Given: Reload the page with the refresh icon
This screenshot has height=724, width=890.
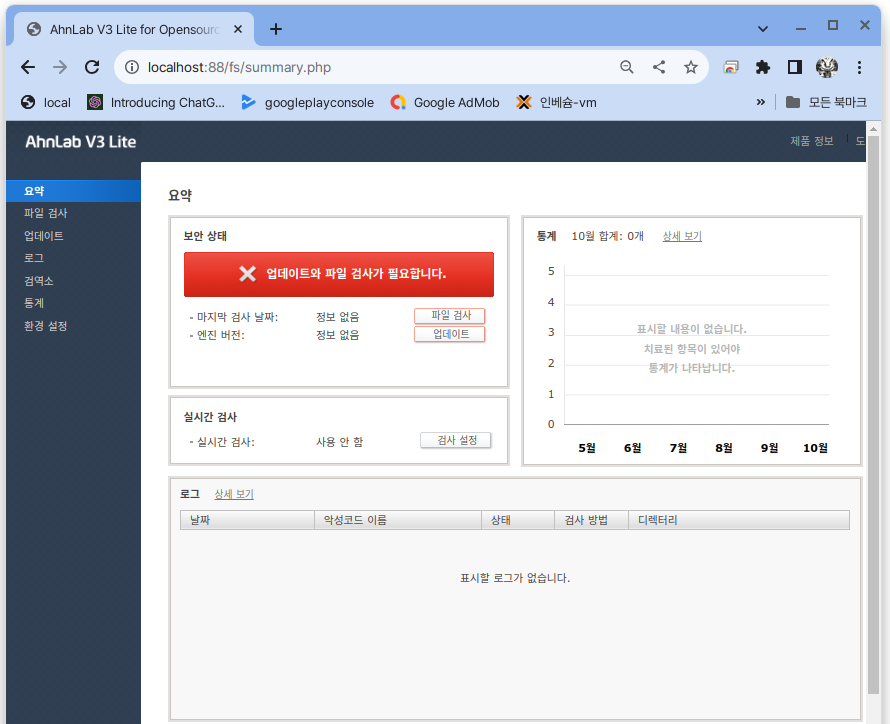Looking at the screenshot, I should click(x=92, y=68).
